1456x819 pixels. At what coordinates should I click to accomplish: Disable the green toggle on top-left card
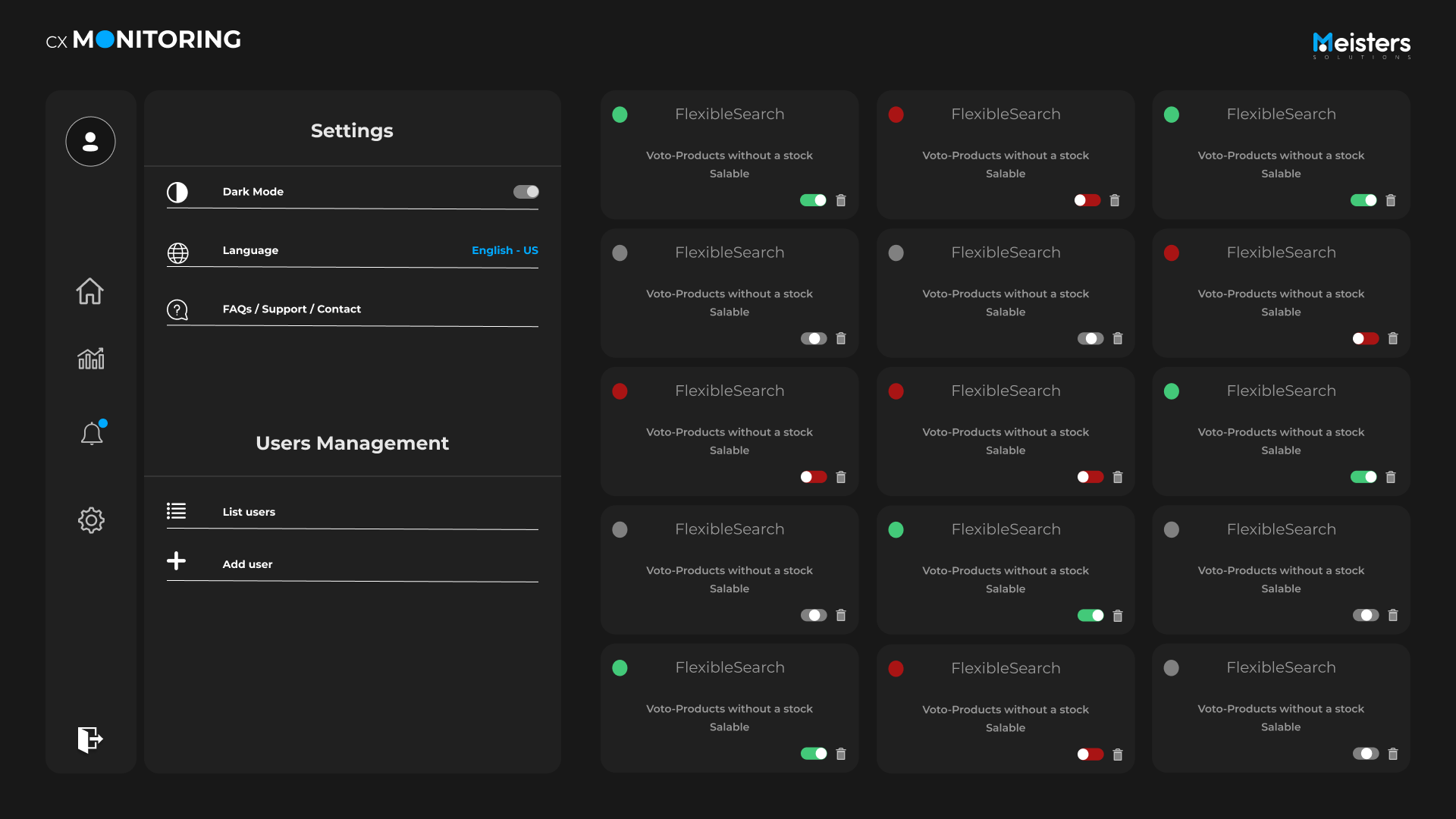click(813, 201)
